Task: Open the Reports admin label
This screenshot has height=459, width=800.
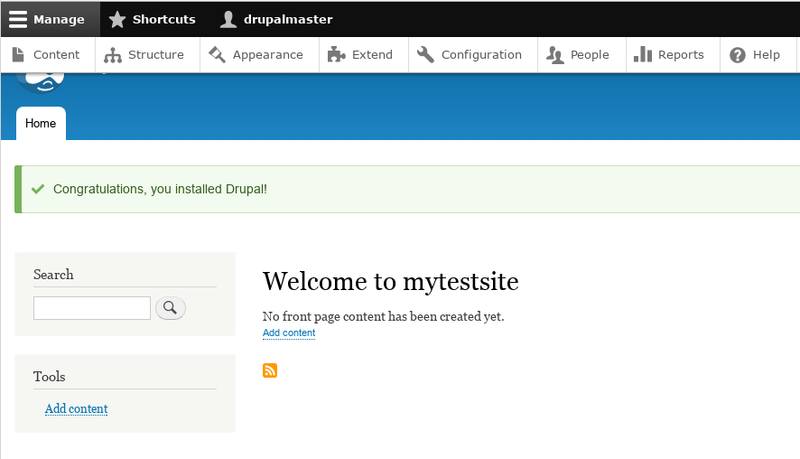Action: coord(681,55)
